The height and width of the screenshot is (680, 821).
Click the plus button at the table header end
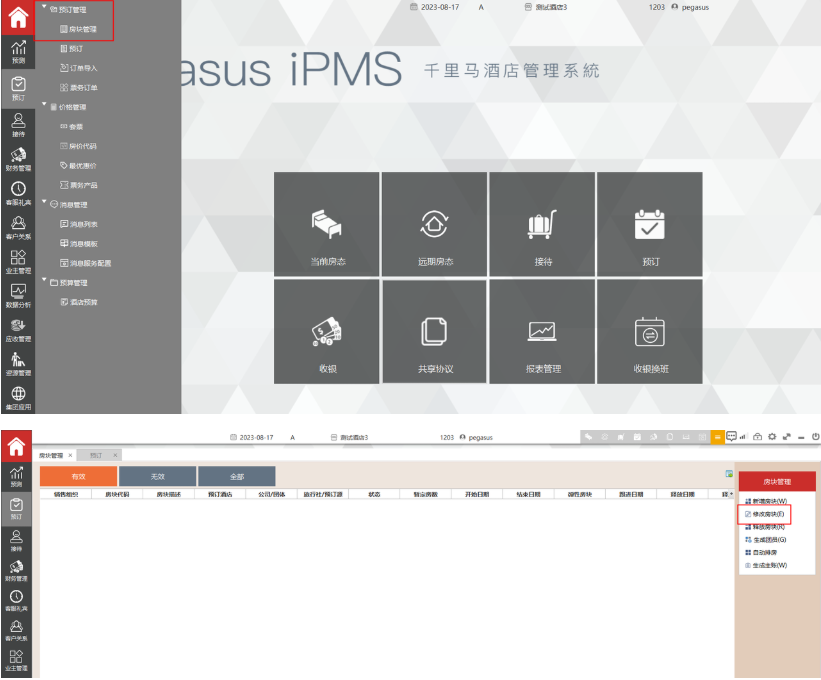coord(731,494)
